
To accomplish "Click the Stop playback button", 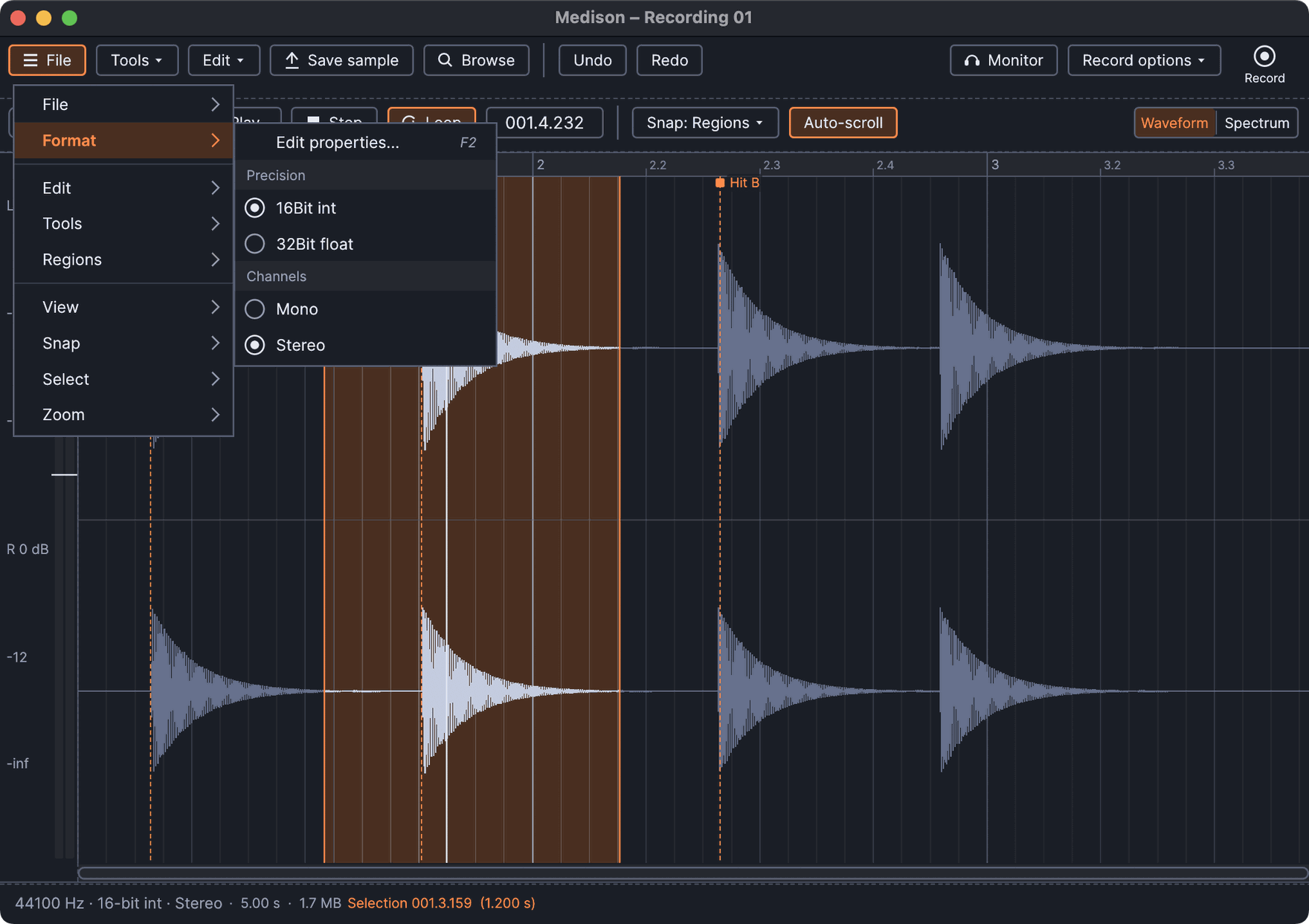I will [335, 116].
